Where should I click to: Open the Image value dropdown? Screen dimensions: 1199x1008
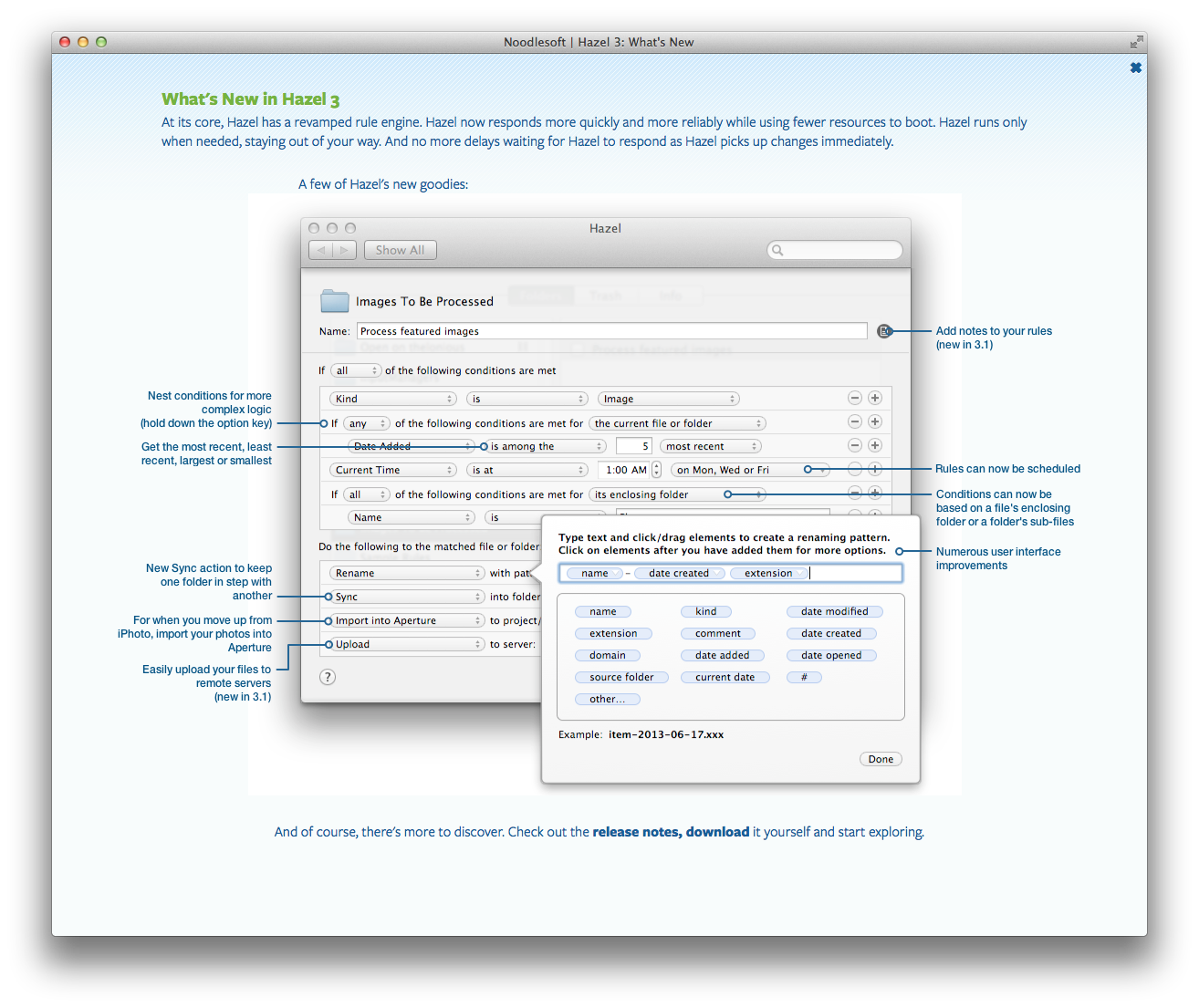tap(668, 399)
